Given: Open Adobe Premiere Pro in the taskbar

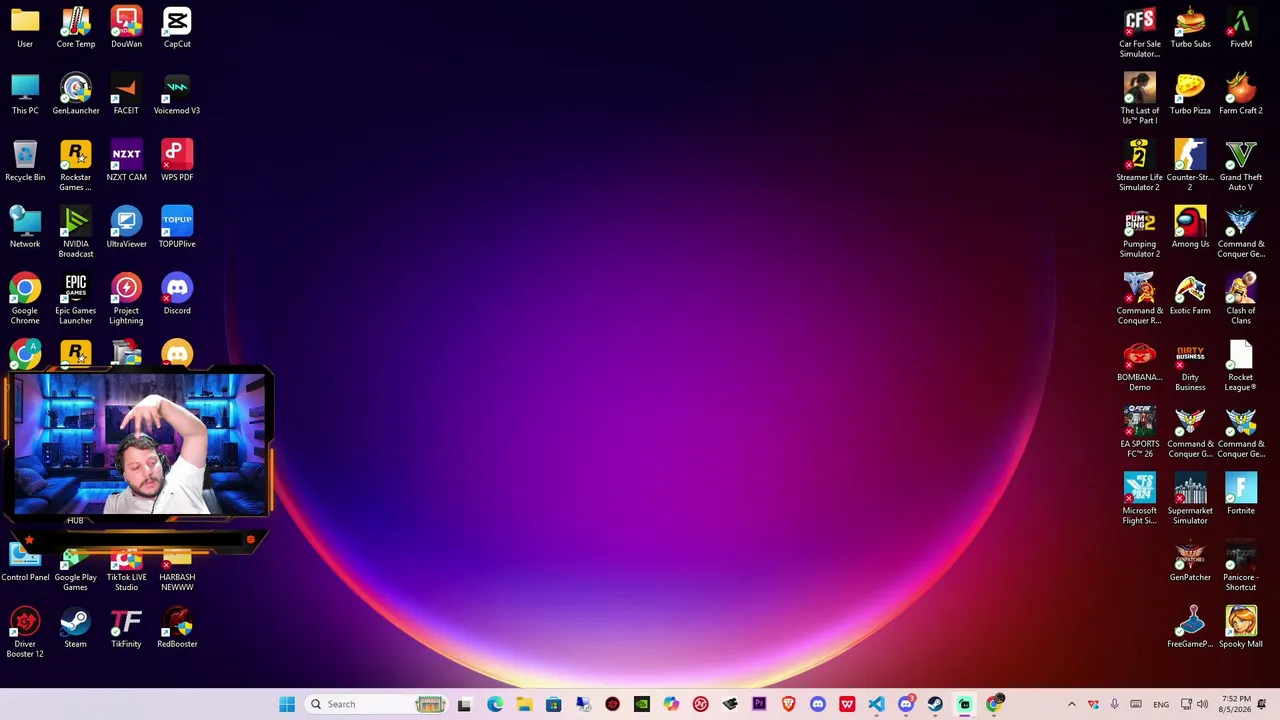Looking at the screenshot, I should click(759, 704).
